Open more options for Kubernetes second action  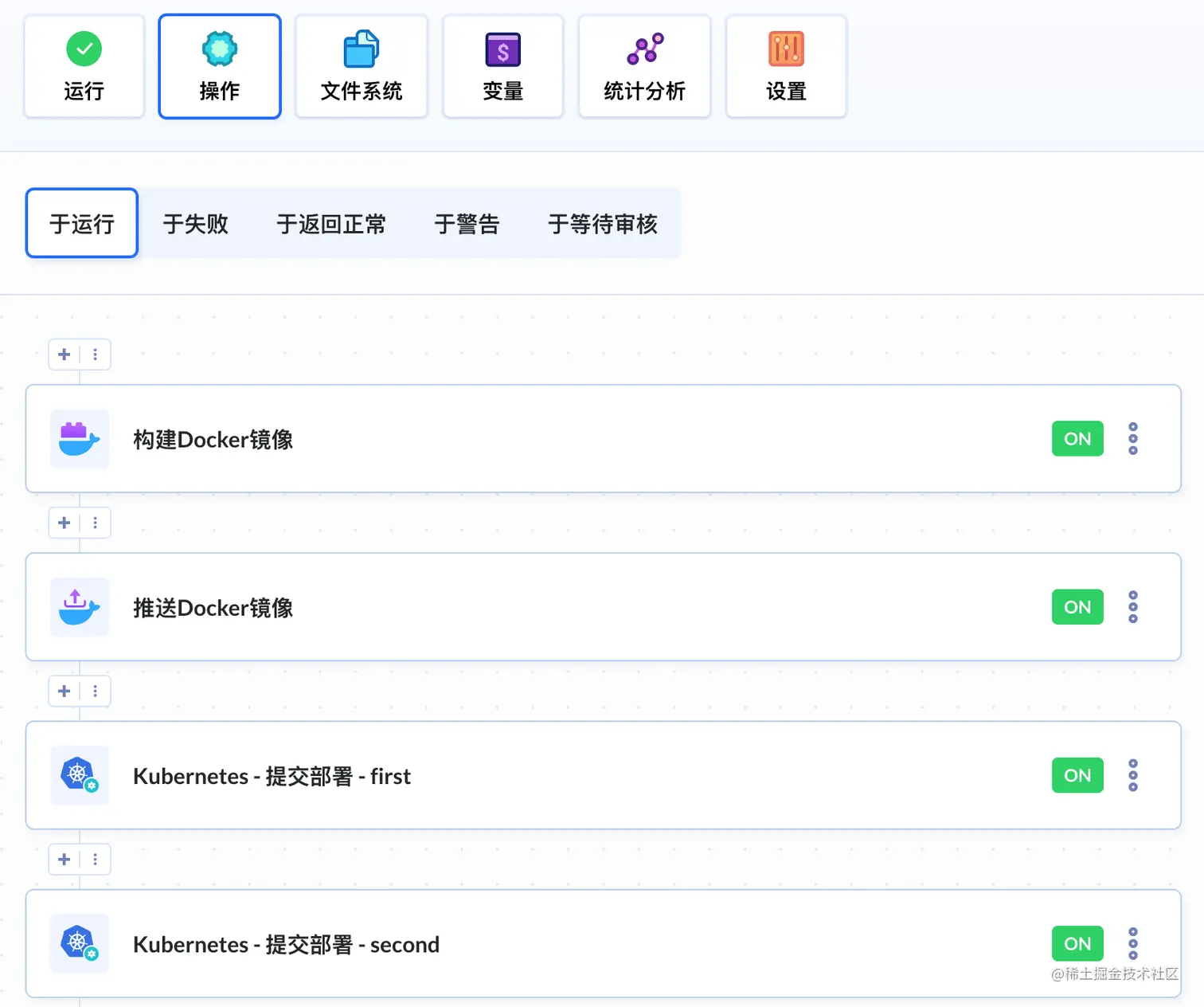[1133, 943]
